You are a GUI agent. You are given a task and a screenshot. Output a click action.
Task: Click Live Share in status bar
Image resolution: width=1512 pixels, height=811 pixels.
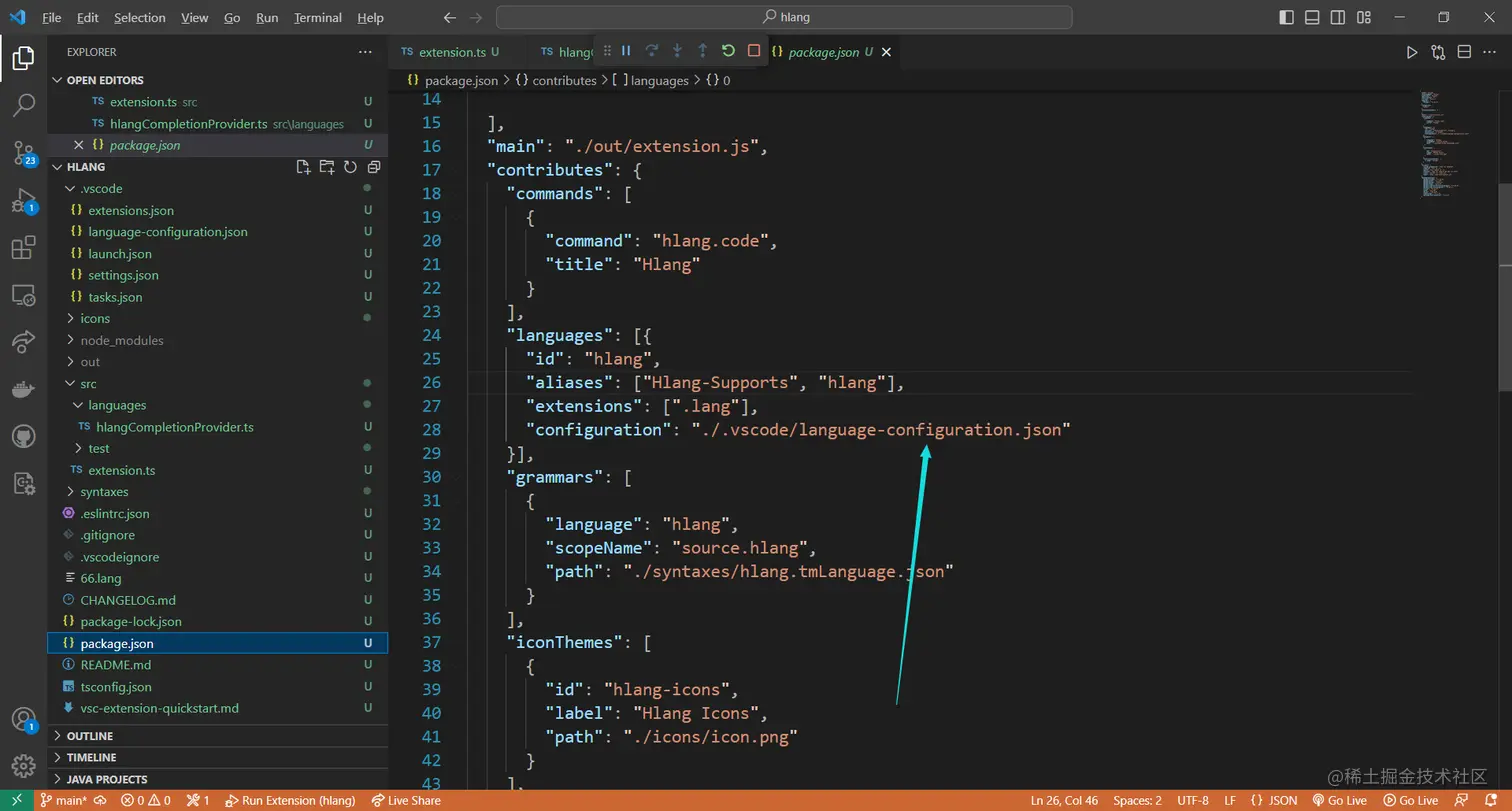[x=405, y=800]
